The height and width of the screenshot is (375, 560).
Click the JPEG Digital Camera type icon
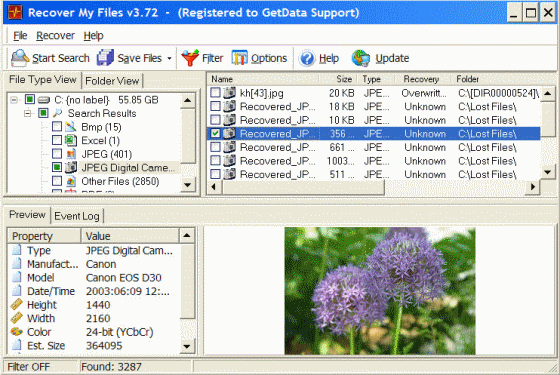point(71,167)
